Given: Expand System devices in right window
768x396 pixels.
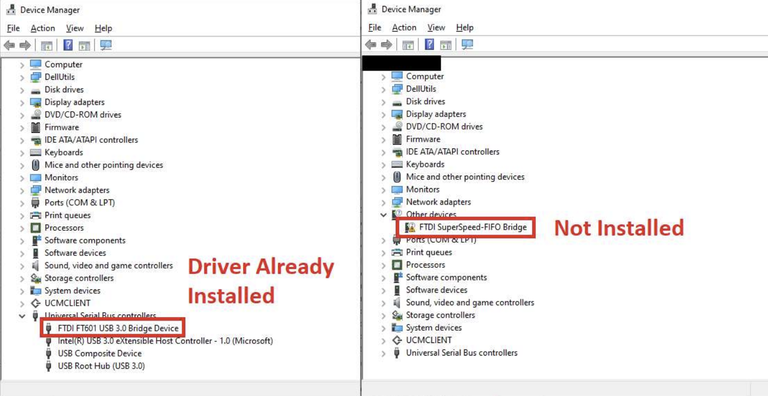Looking at the screenshot, I should coord(383,328).
